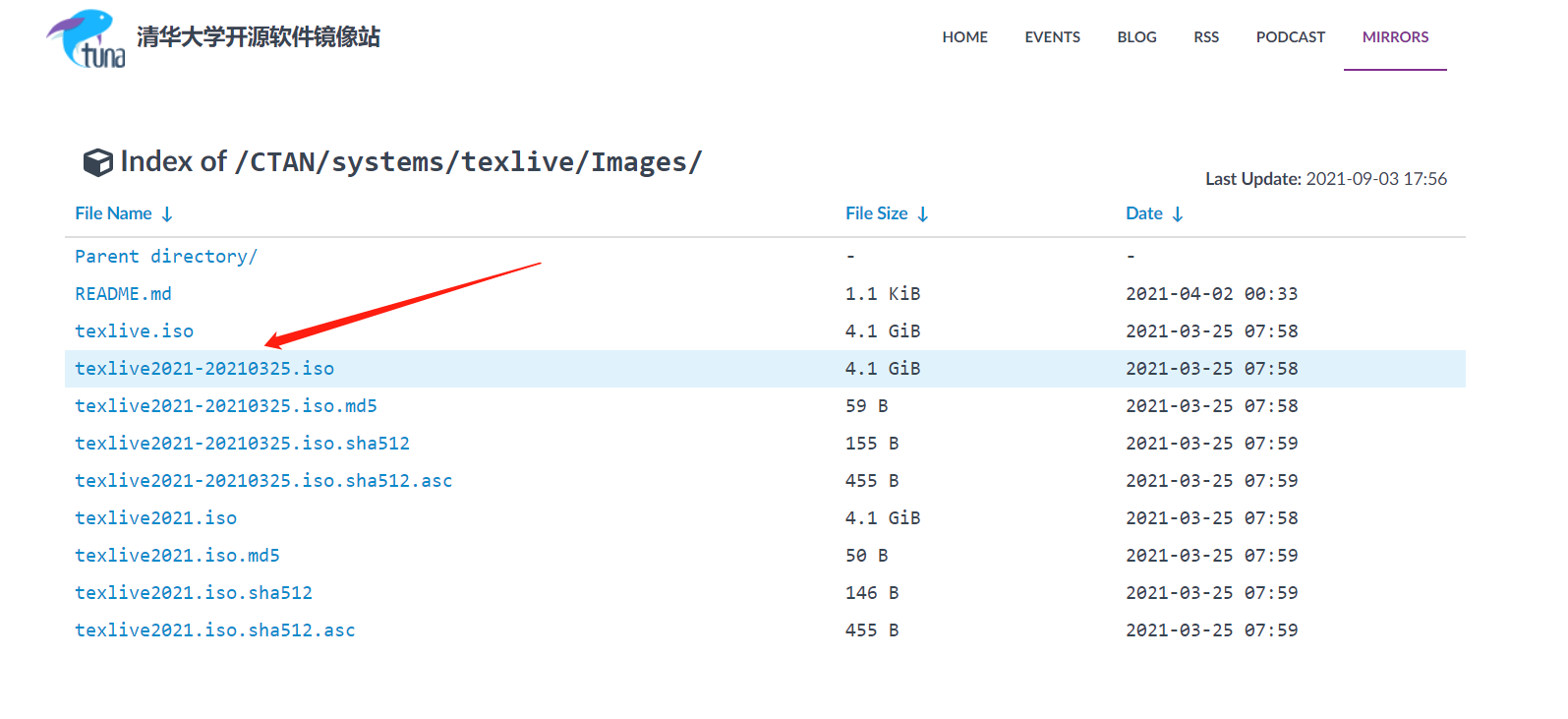Viewport: 1568px width, 719px height.
Task: Open texlive2021.iso.md5 checksum
Action: click(177, 556)
